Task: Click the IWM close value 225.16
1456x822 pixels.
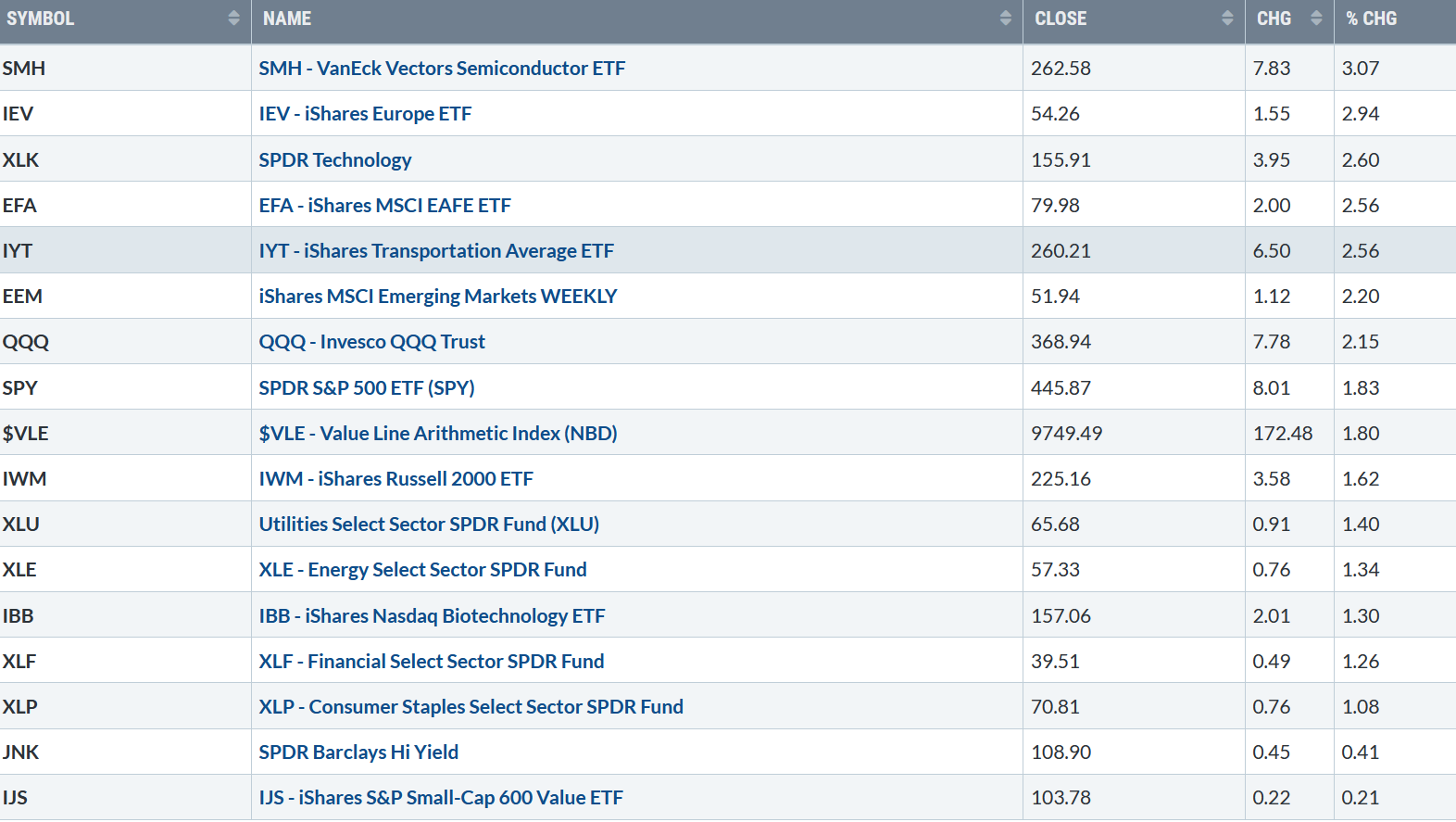Action: [1061, 479]
